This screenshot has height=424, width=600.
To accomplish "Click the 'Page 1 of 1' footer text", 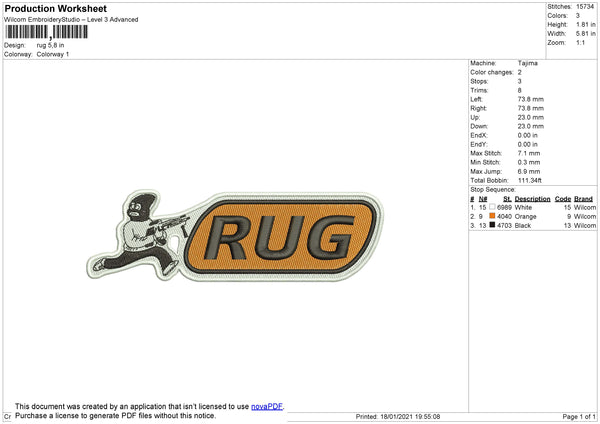I will (x=579, y=417).
